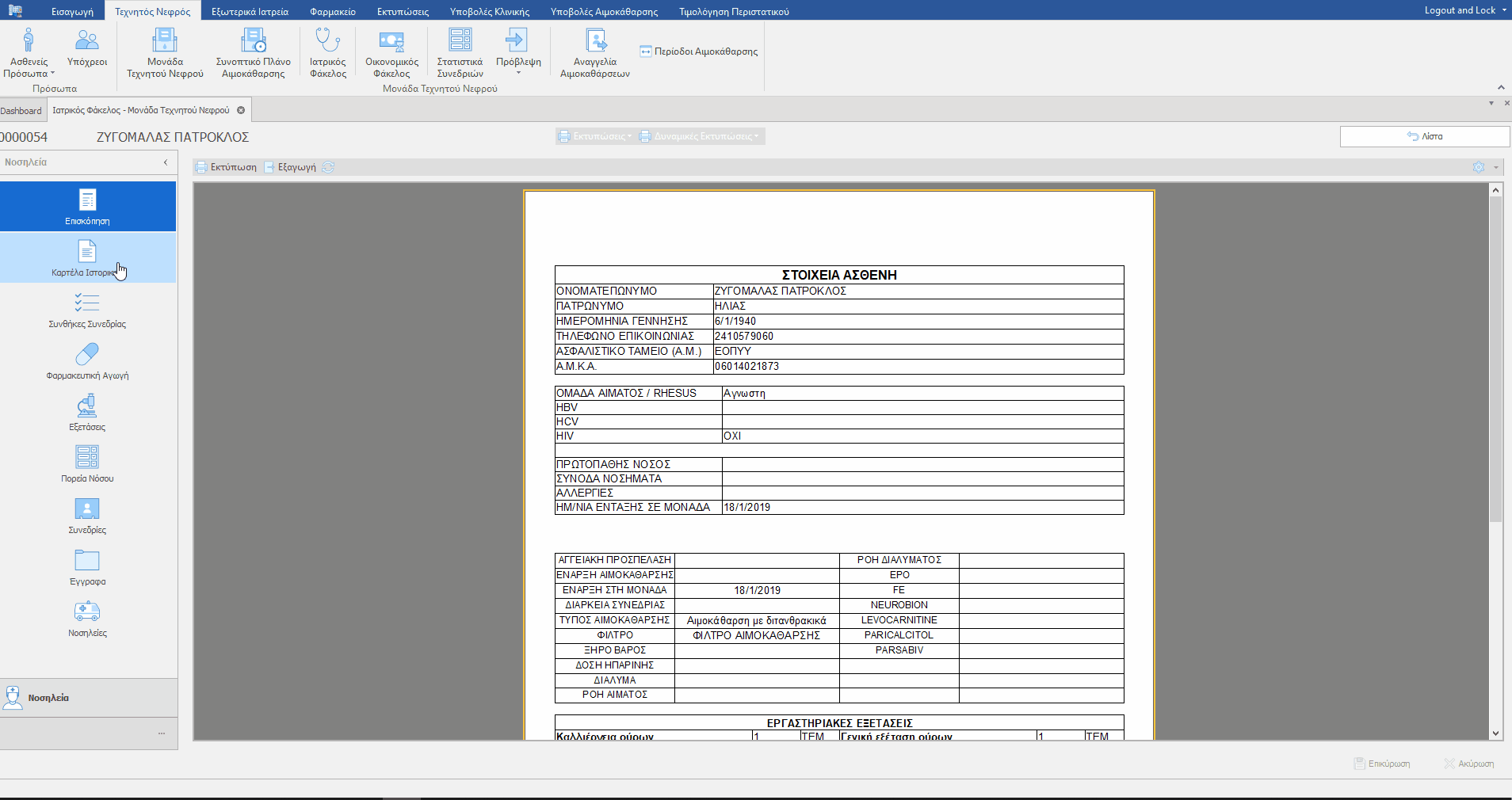The height and width of the screenshot is (800, 1512).
Task: Expand the Πρόβλεψη dropdown
Action: click(x=518, y=73)
